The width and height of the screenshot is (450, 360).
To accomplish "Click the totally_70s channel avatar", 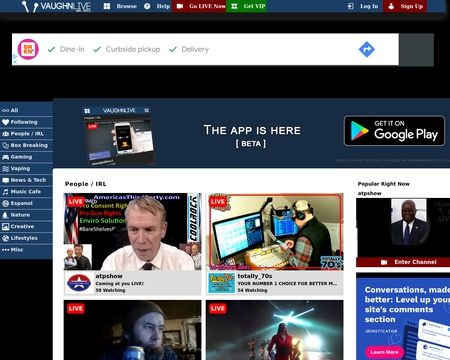I will coord(221,283).
